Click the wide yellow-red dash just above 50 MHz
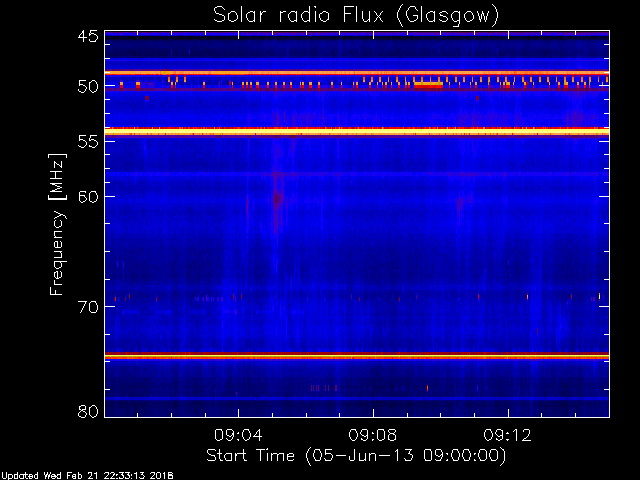Viewport: 640px width, 480px height. click(x=428, y=85)
